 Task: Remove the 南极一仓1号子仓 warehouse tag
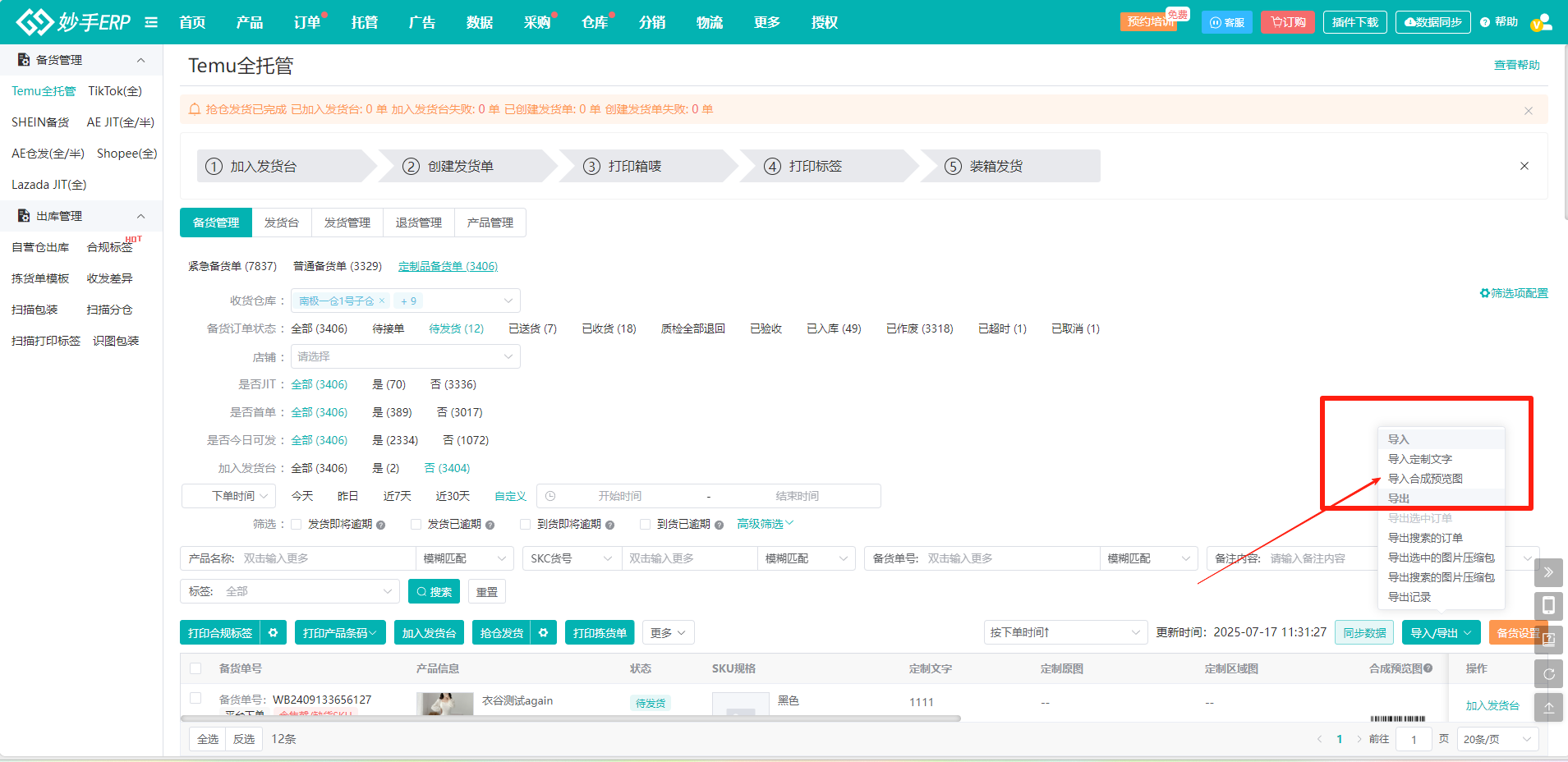pos(382,301)
